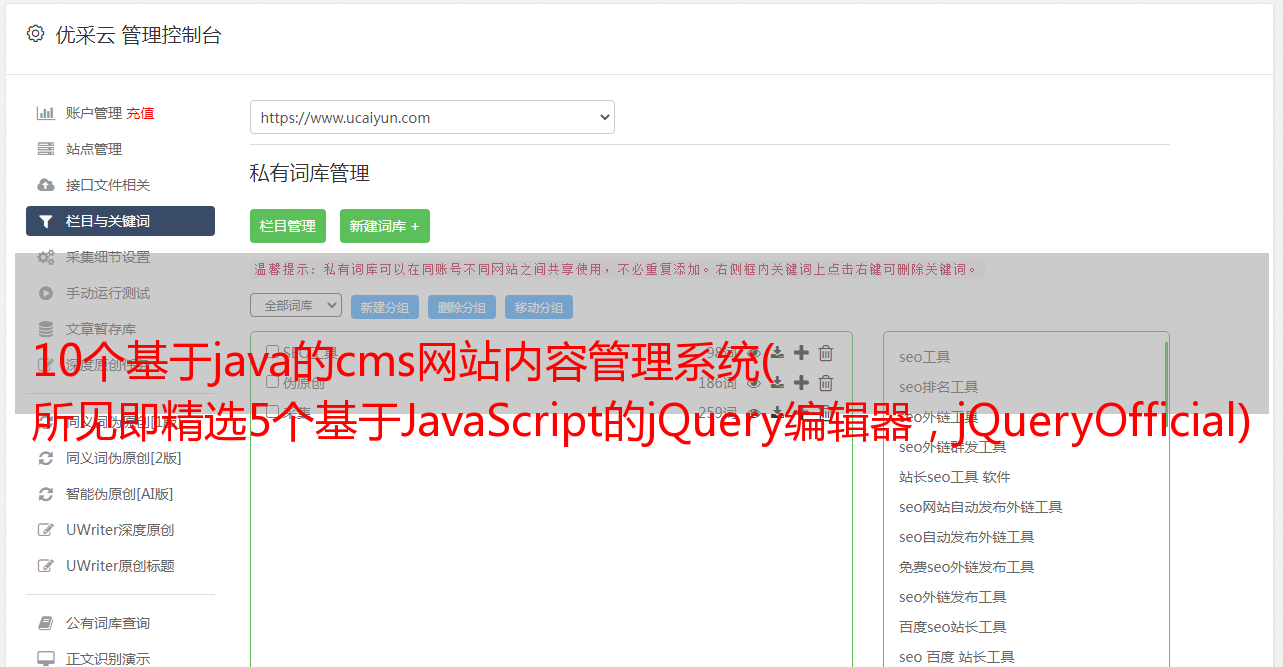The height and width of the screenshot is (667, 1283).
Task: Select keyword seo排名工具 in the right list
Action: (938, 387)
